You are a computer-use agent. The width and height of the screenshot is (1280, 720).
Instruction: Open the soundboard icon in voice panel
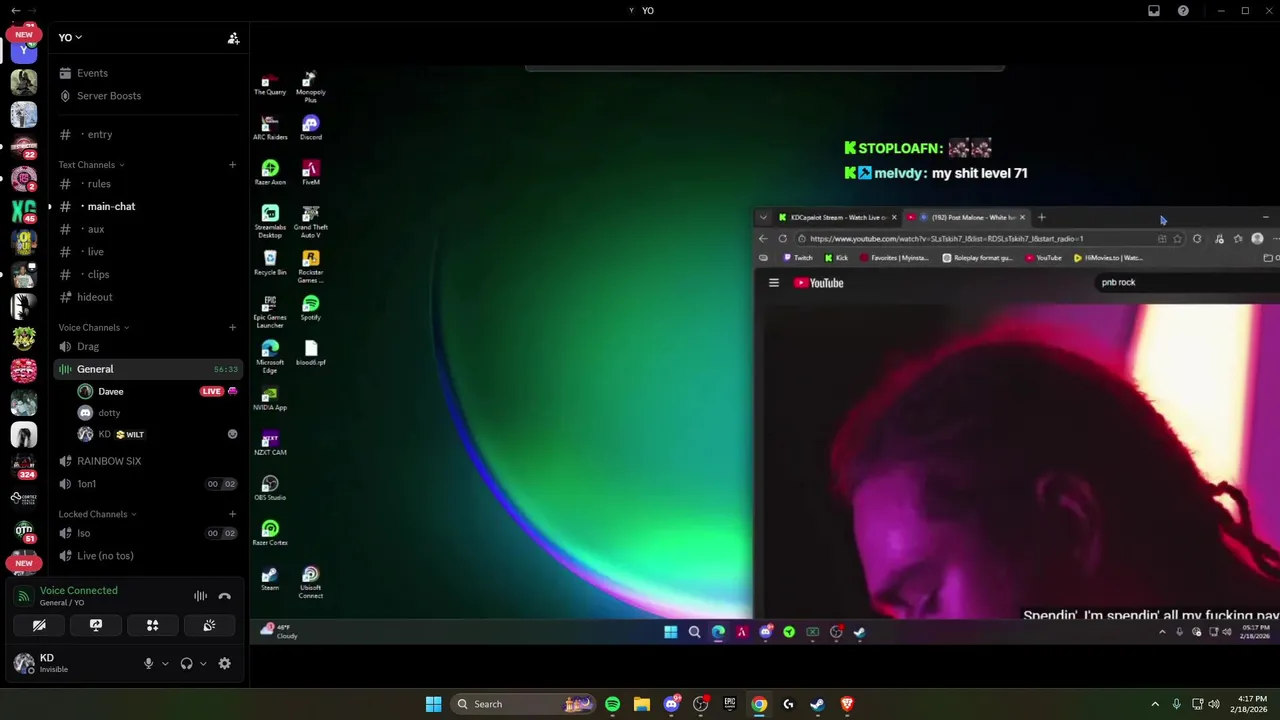pos(209,625)
